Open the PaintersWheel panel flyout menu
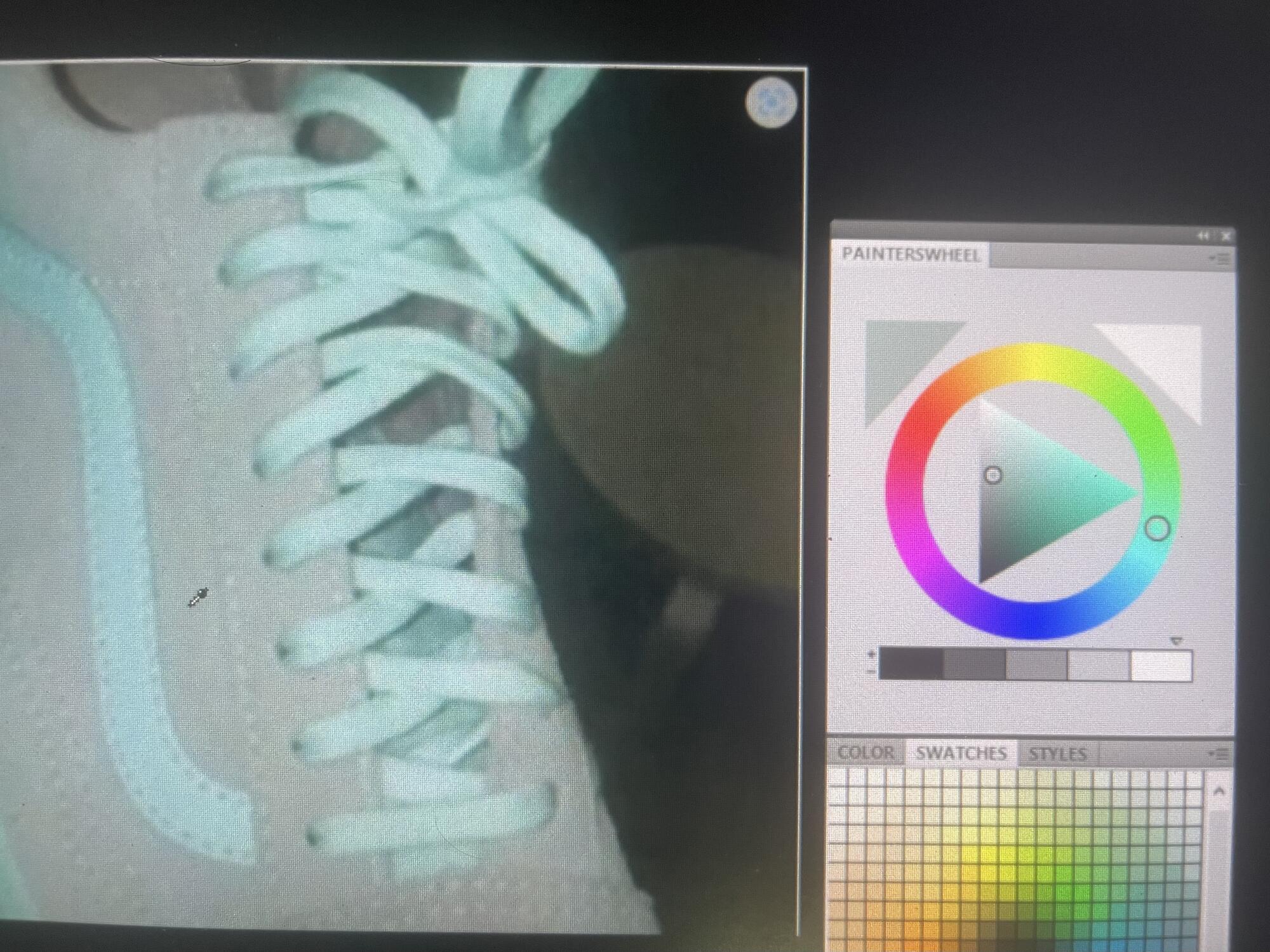 click(1219, 258)
